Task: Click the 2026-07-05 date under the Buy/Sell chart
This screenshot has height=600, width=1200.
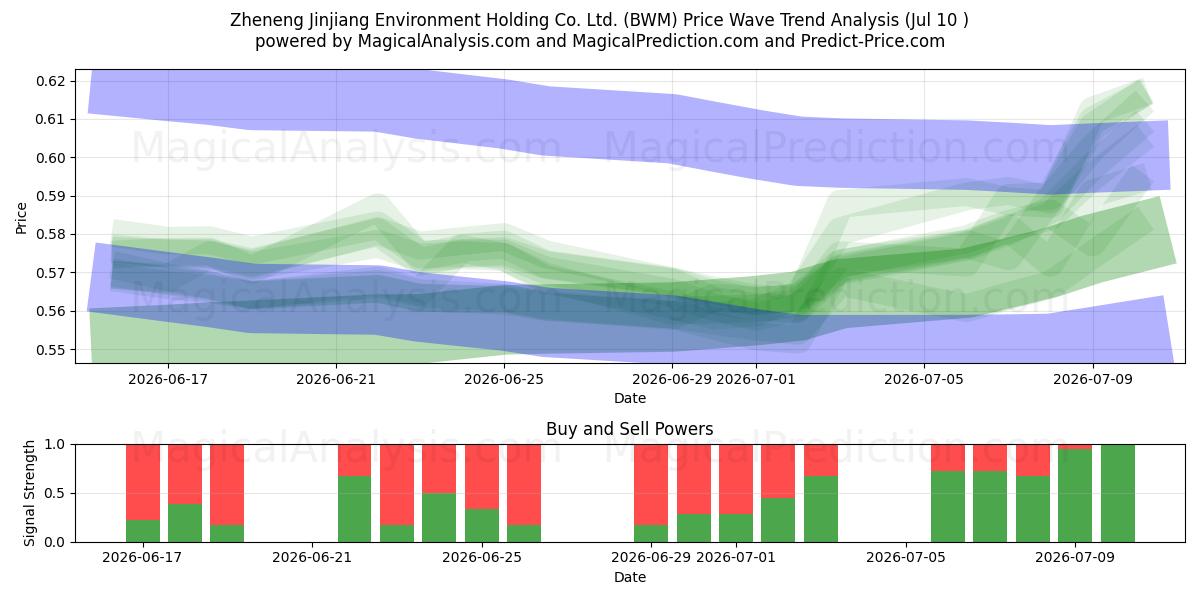Action: click(905, 558)
